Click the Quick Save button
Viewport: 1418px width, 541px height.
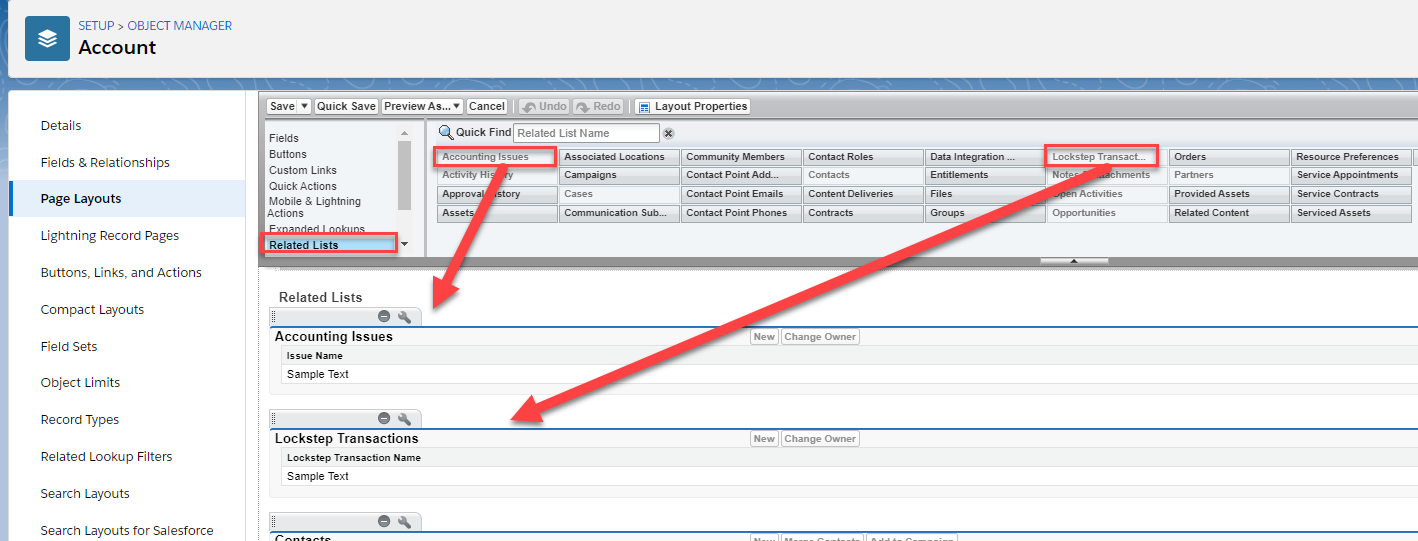[x=346, y=106]
